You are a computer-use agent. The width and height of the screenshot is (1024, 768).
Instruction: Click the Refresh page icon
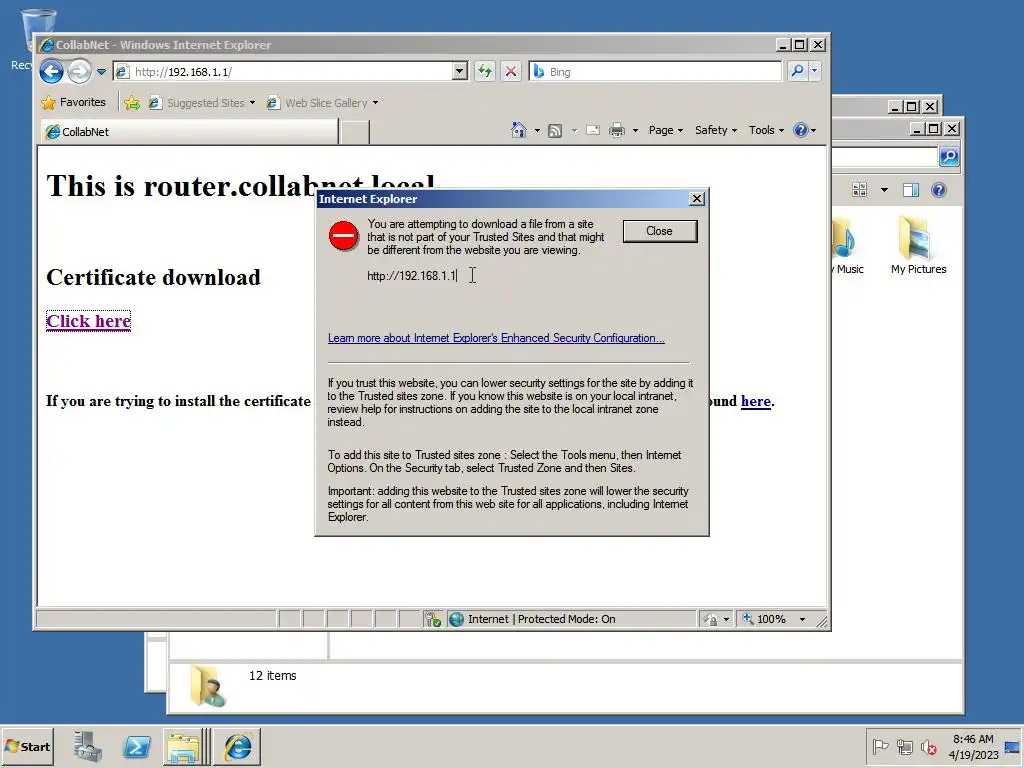pyautogui.click(x=485, y=71)
